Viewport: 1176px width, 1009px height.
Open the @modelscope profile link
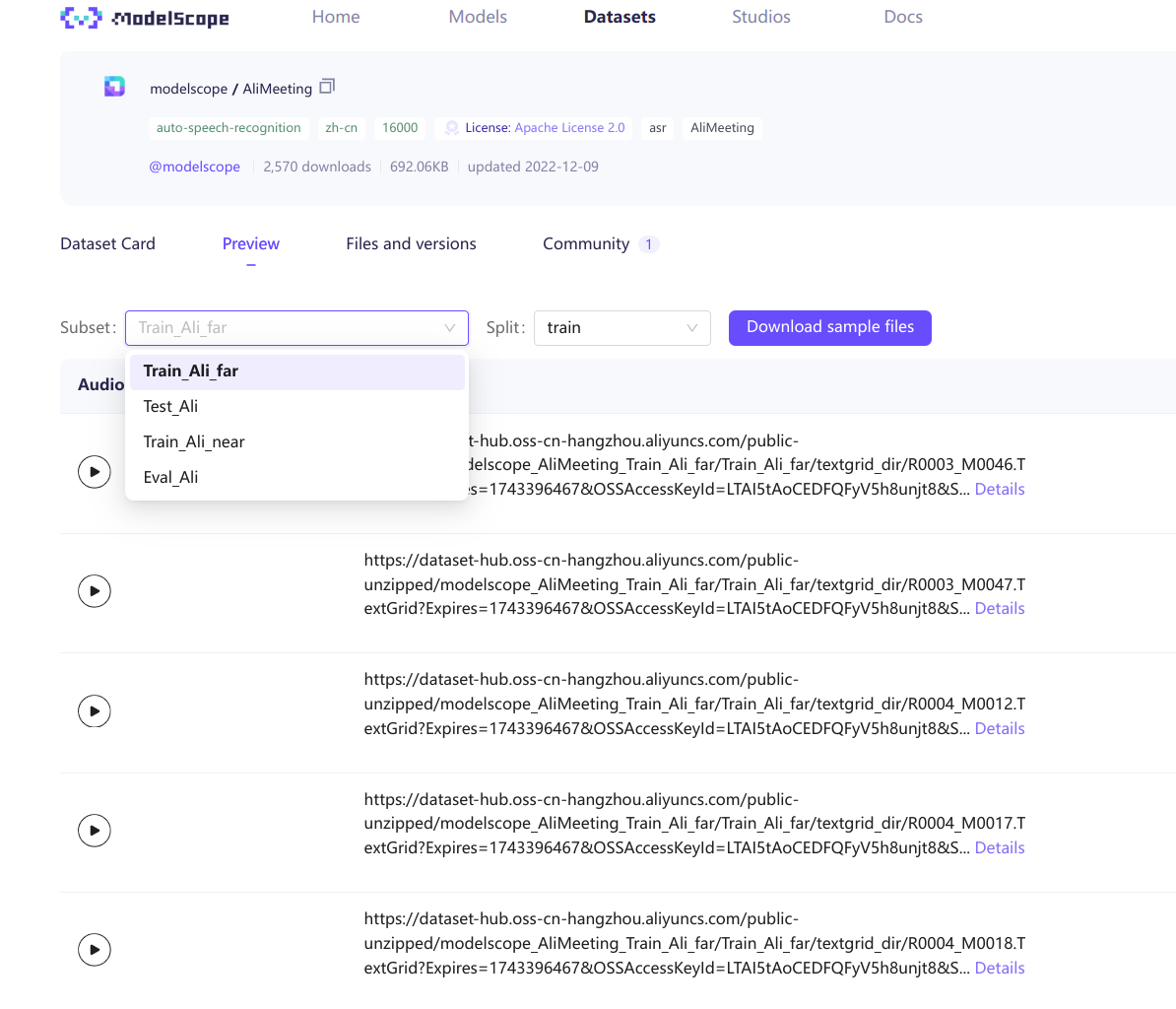click(194, 167)
